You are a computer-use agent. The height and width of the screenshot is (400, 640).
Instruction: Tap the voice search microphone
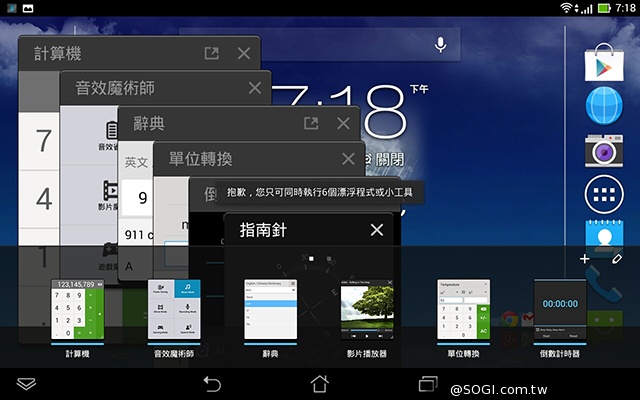point(440,44)
